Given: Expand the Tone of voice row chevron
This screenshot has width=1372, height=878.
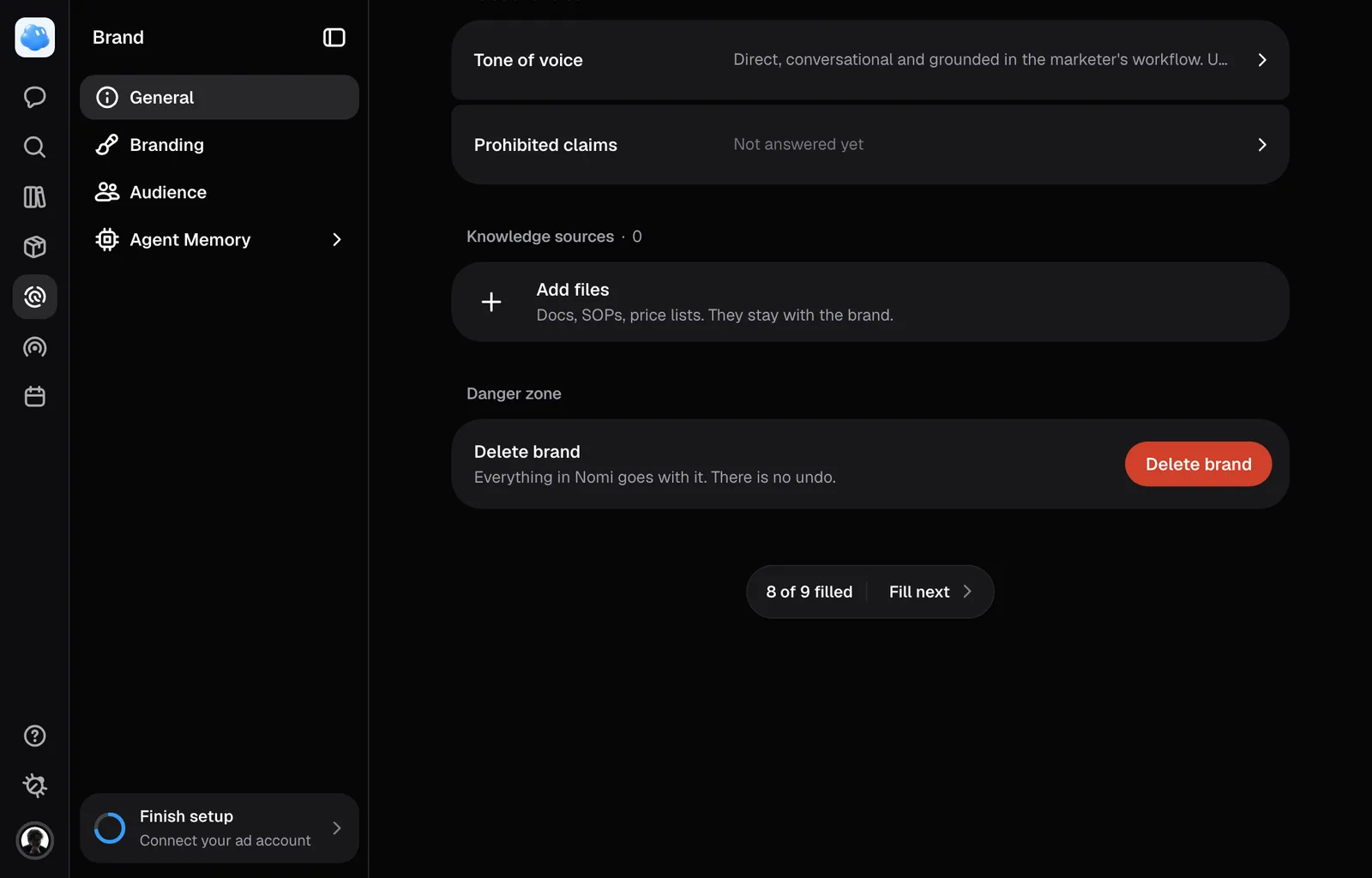Looking at the screenshot, I should 1262,60.
